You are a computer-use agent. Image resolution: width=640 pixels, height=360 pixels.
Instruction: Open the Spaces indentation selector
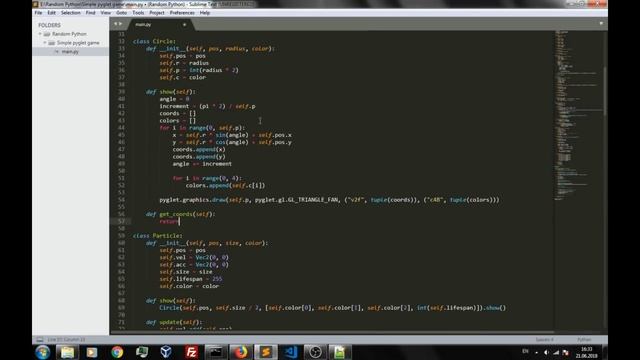point(544,340)
